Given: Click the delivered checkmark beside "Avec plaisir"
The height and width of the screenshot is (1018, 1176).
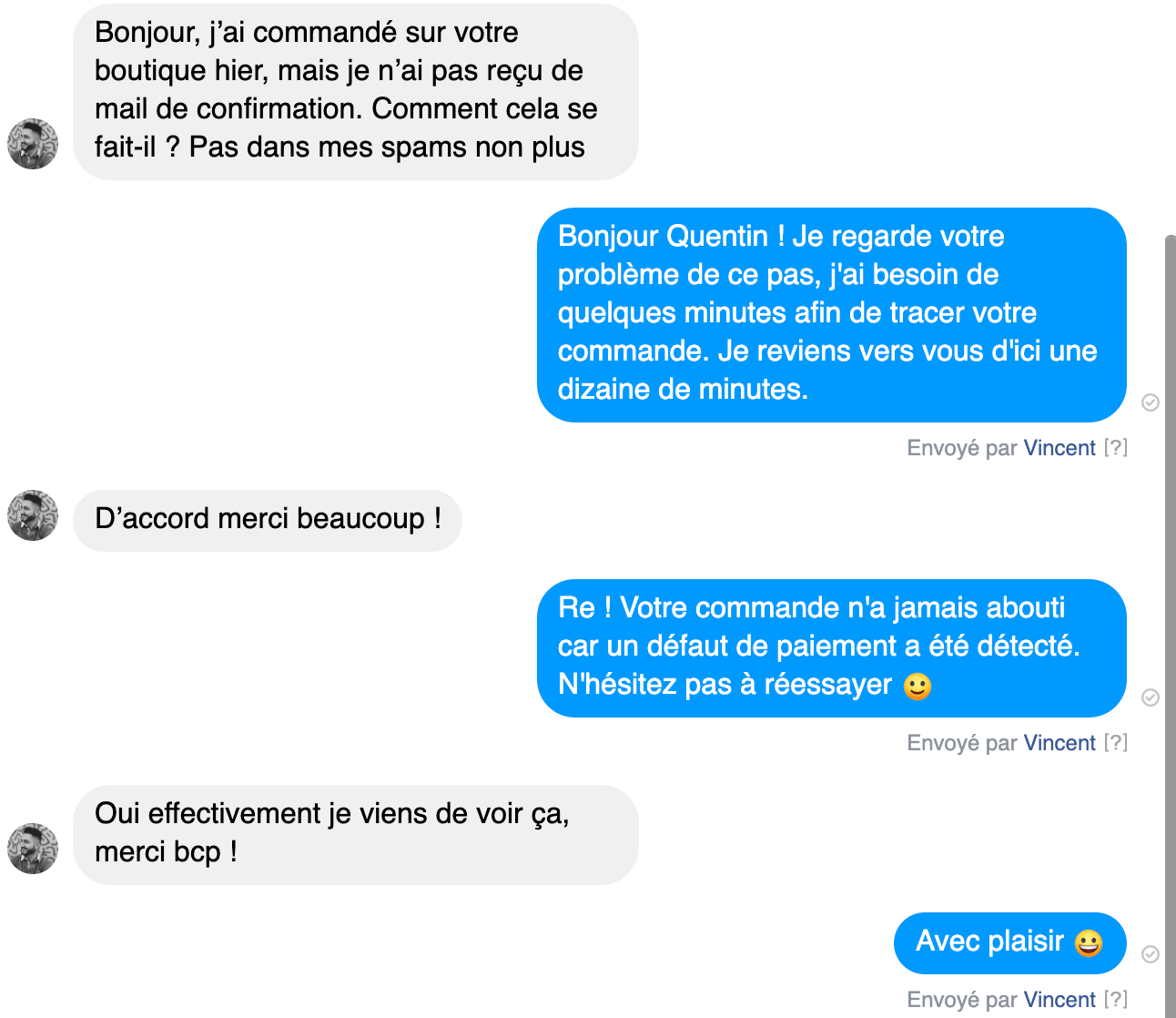Looking at the screenshot, I should pyautogui.click(x=1151, y=954).
